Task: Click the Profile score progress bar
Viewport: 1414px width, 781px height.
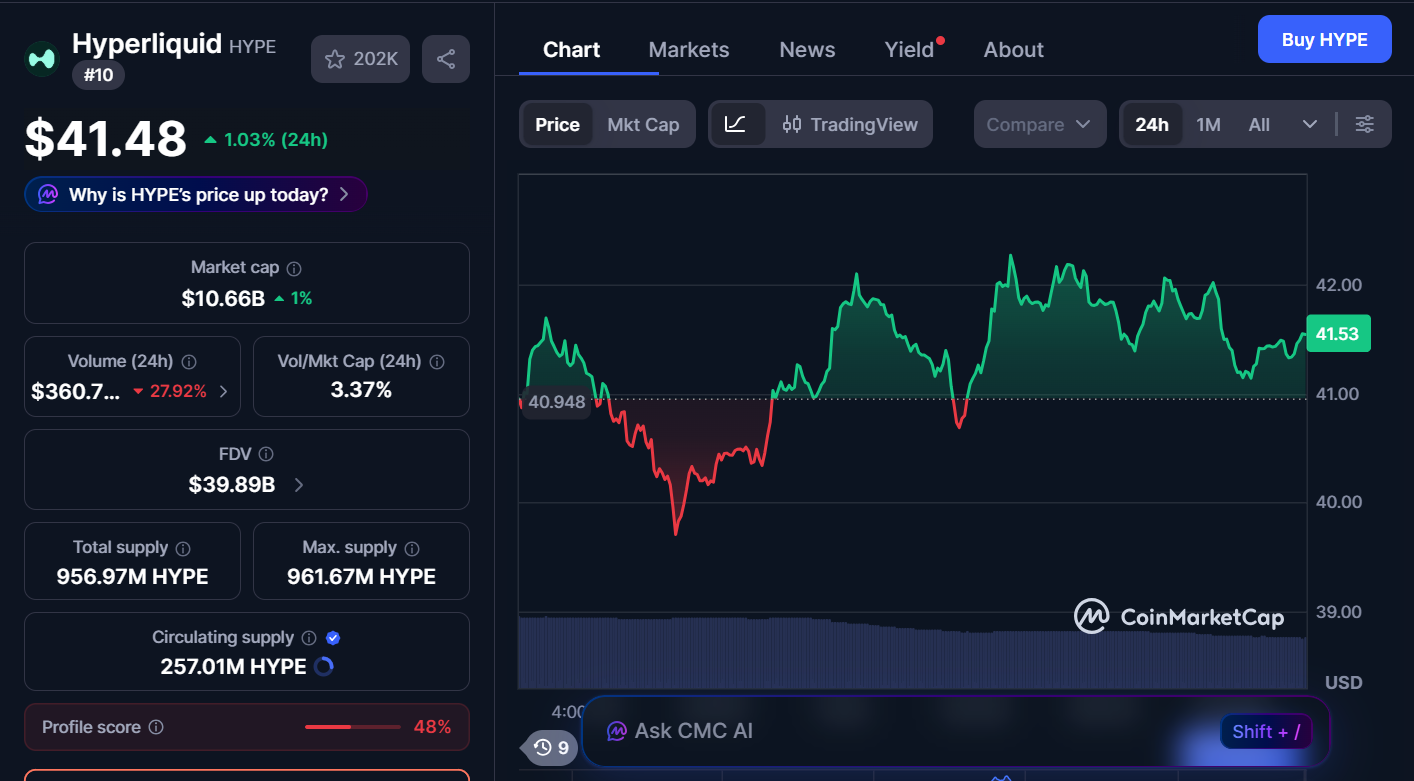Action: (352, 727)
